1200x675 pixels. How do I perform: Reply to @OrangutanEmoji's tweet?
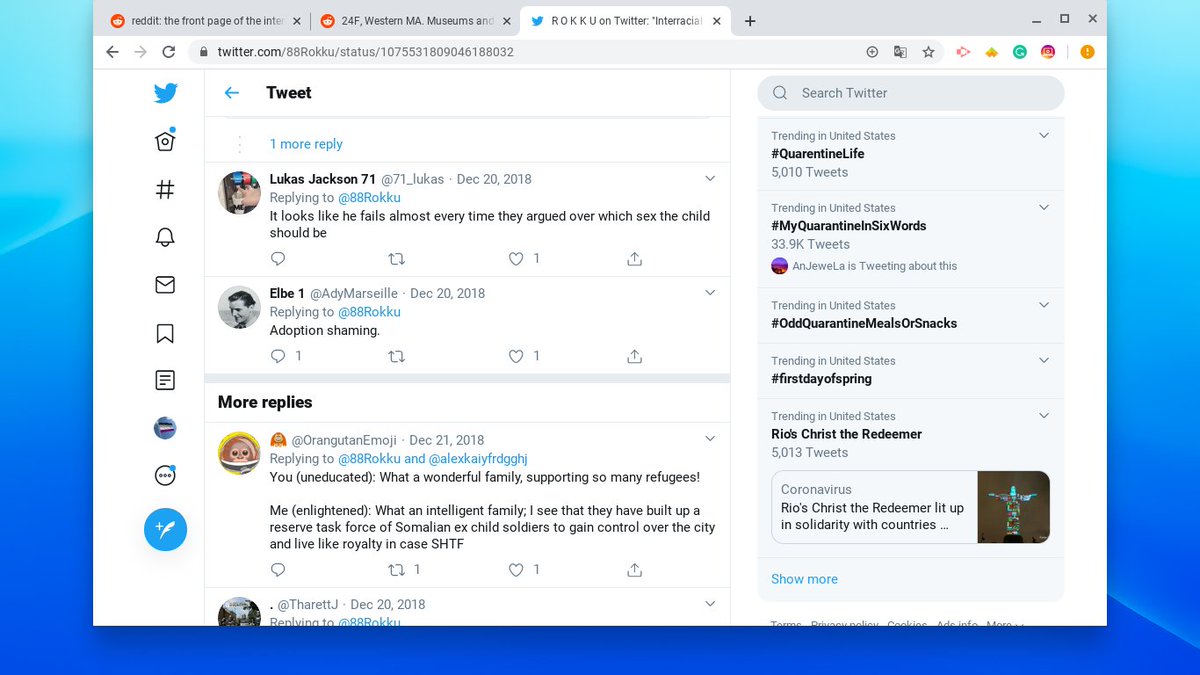278,570
